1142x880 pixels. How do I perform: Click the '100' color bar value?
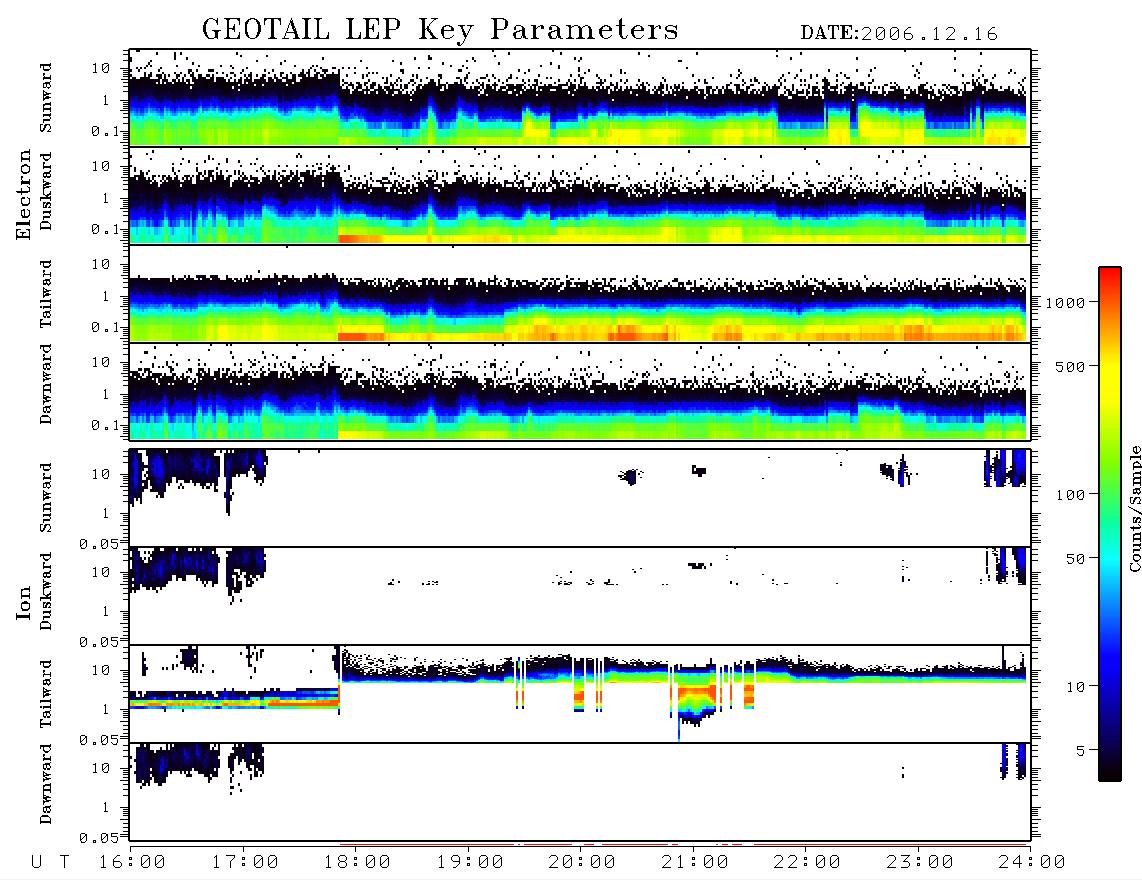pyautogui.click(x=1071, y=495)
